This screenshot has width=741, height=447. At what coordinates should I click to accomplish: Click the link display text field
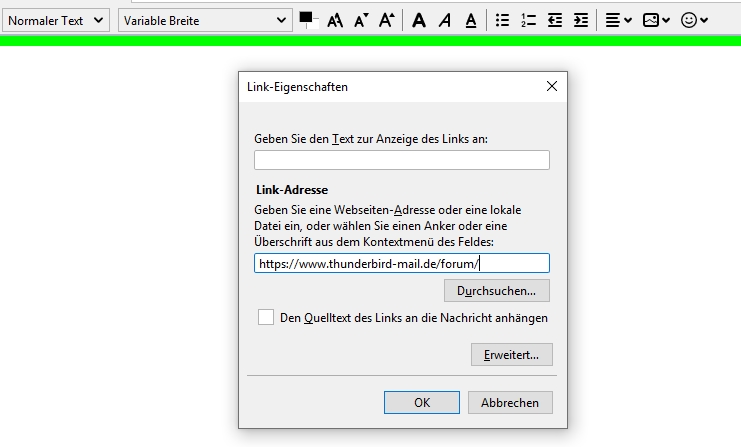402,160
